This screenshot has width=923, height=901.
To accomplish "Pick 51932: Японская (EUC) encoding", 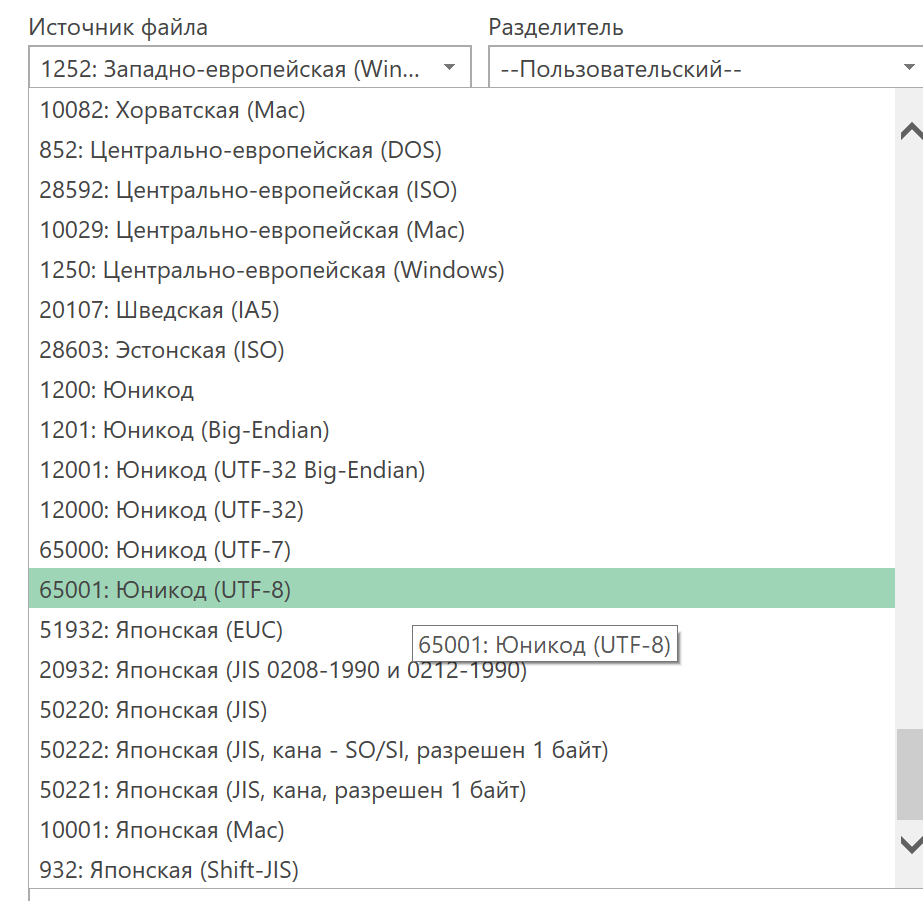I will pyautogui.click(x=161, y=630).
